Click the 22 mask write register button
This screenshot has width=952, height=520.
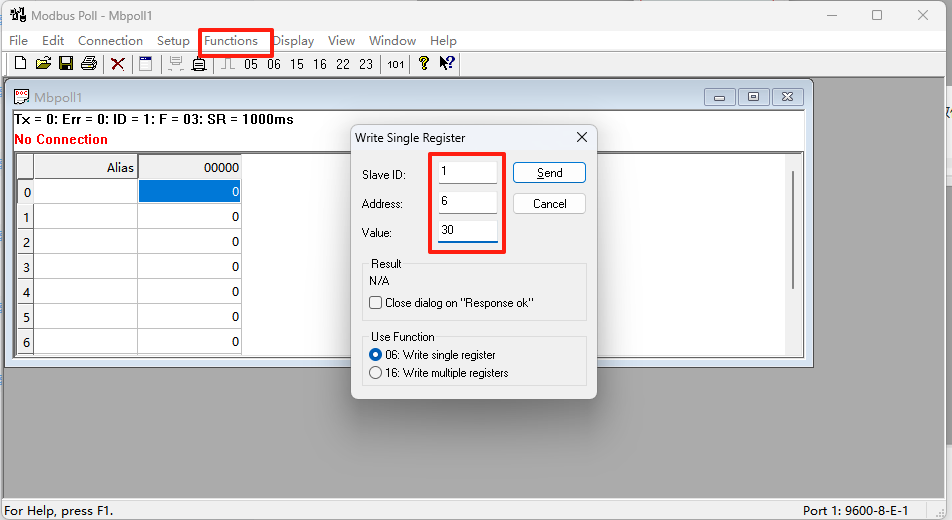click(343, 64)
